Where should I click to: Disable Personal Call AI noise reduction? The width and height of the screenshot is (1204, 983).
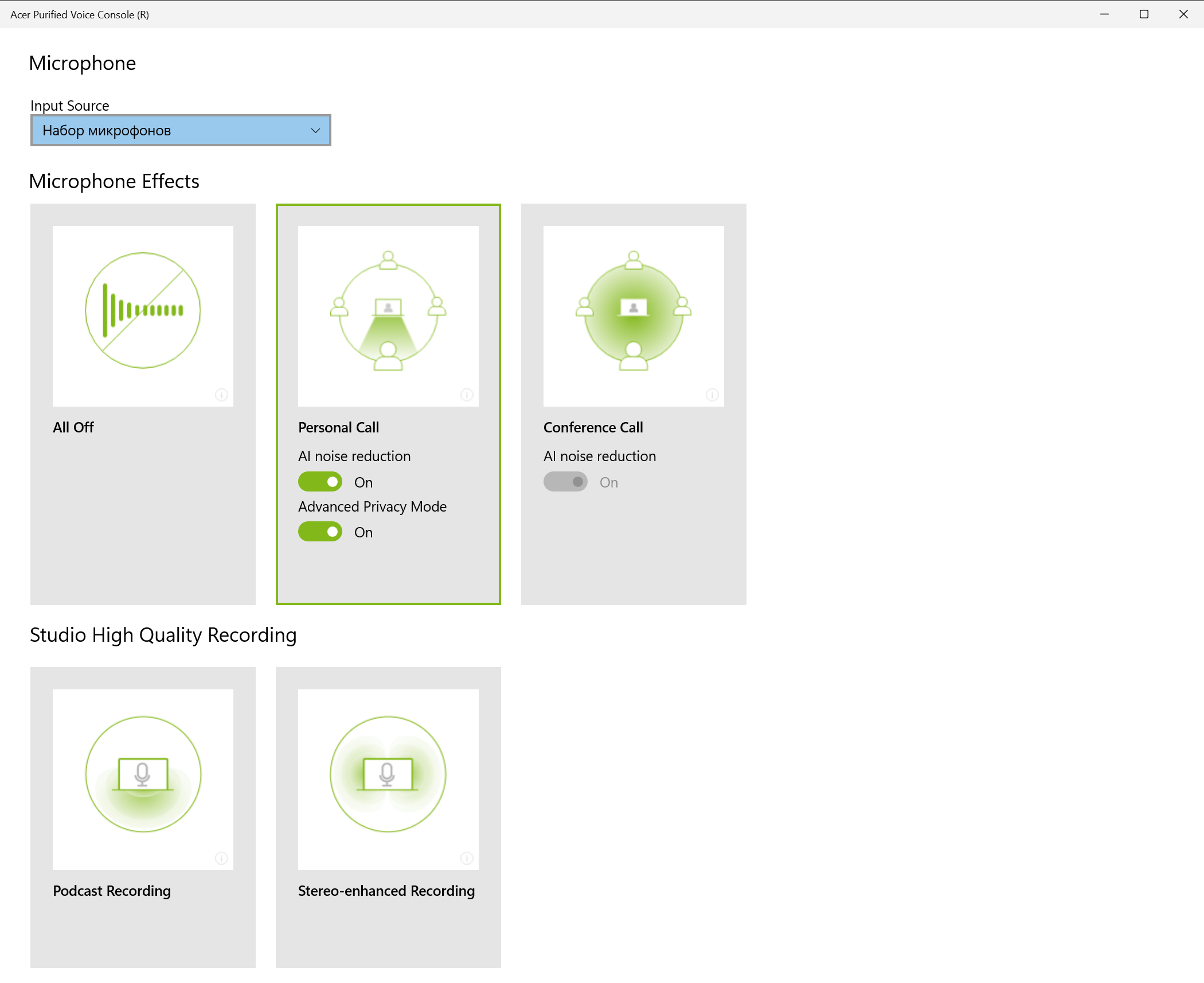click(320, 482)
